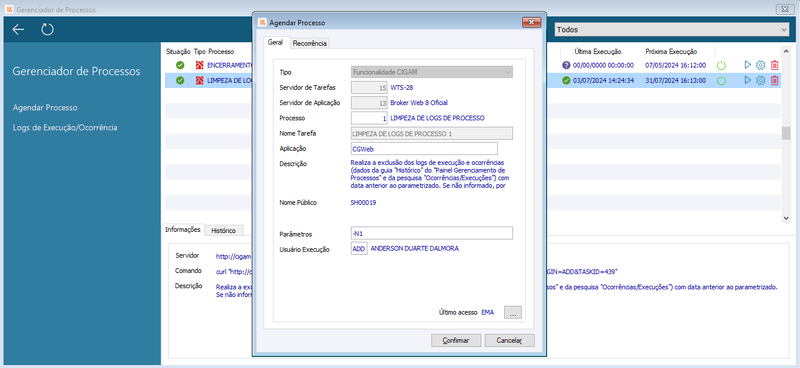Click the Processo number field
The width and height of the screenshot is (800, 368).
369,118
